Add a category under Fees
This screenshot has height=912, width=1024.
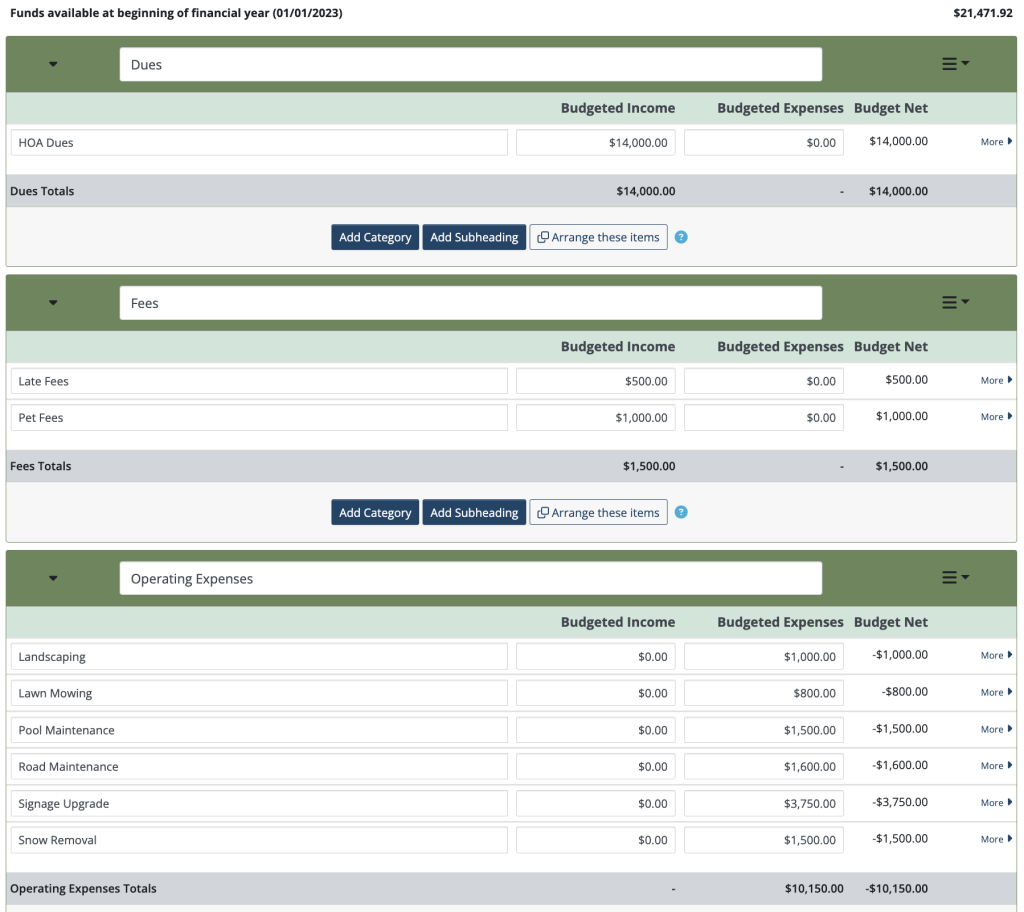(x=374, y=512)
